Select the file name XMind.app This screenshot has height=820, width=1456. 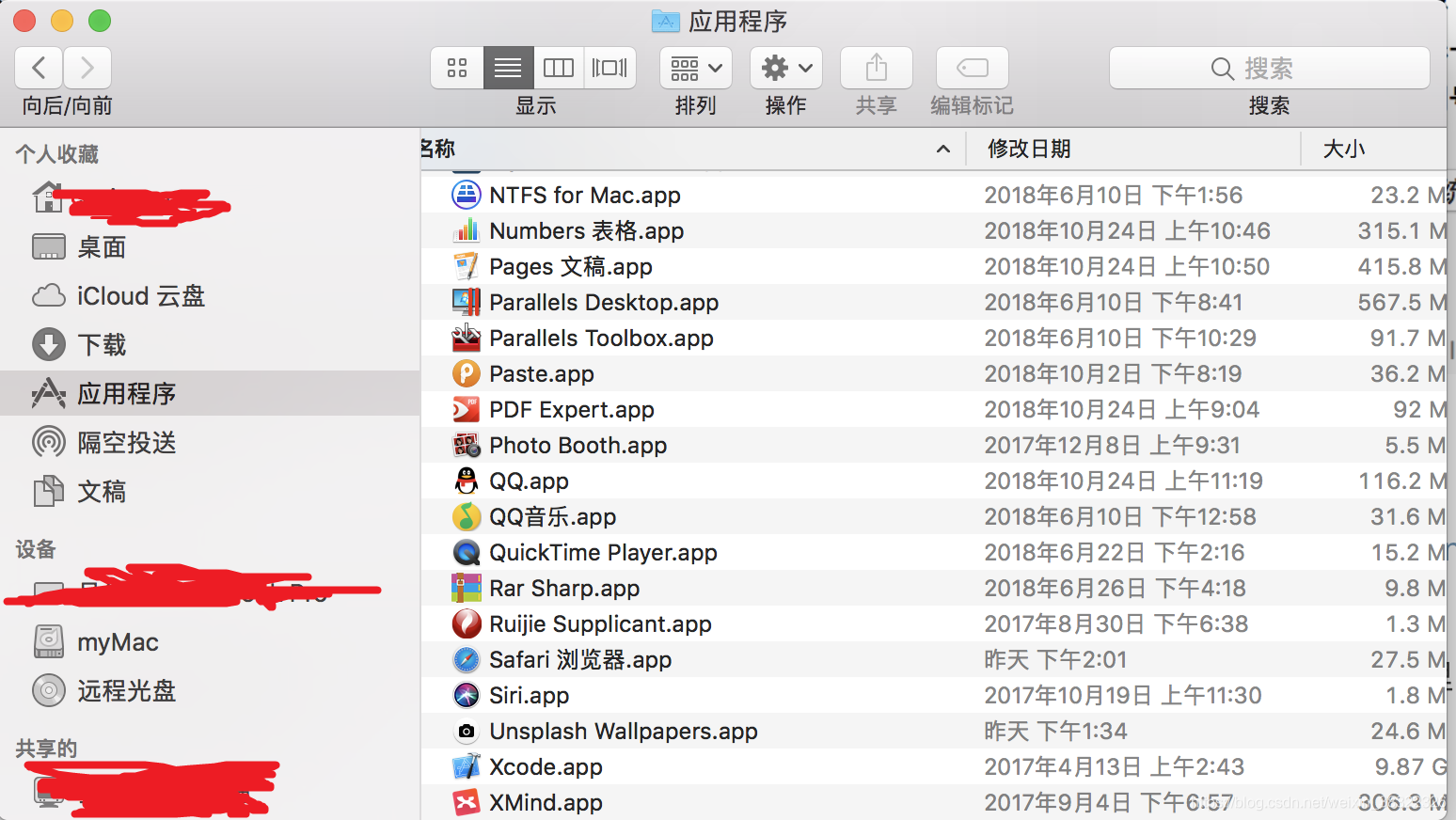(546, 802)
